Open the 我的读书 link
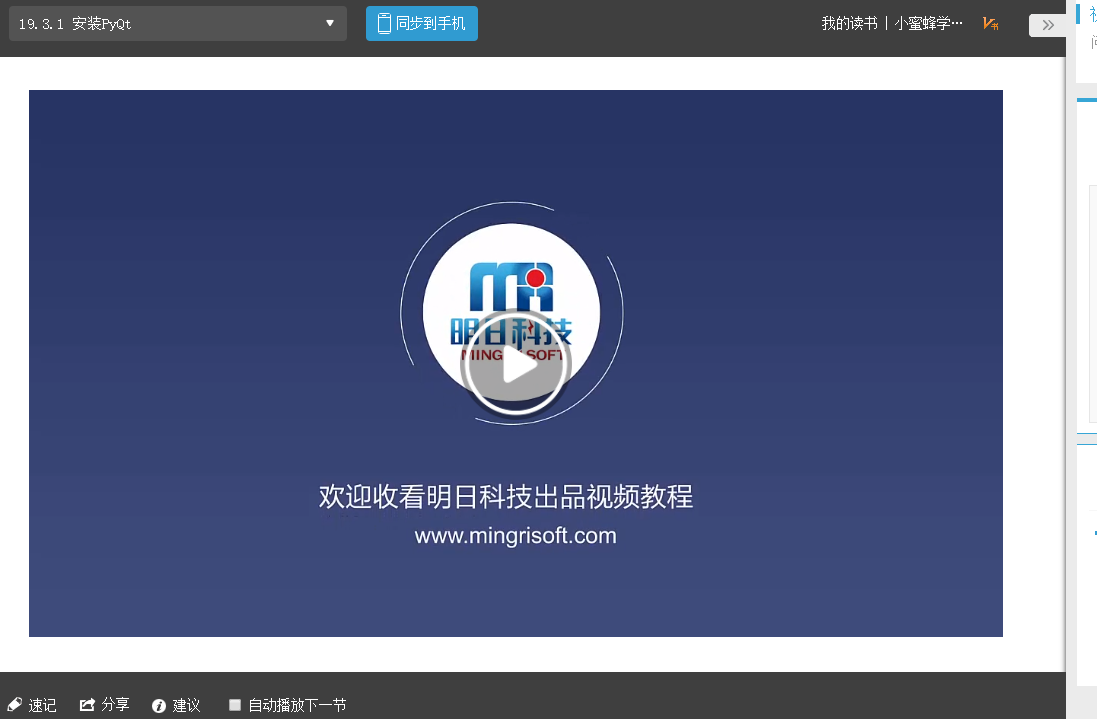This screenshot has width=1097, height=719. (x=849, y=24)
